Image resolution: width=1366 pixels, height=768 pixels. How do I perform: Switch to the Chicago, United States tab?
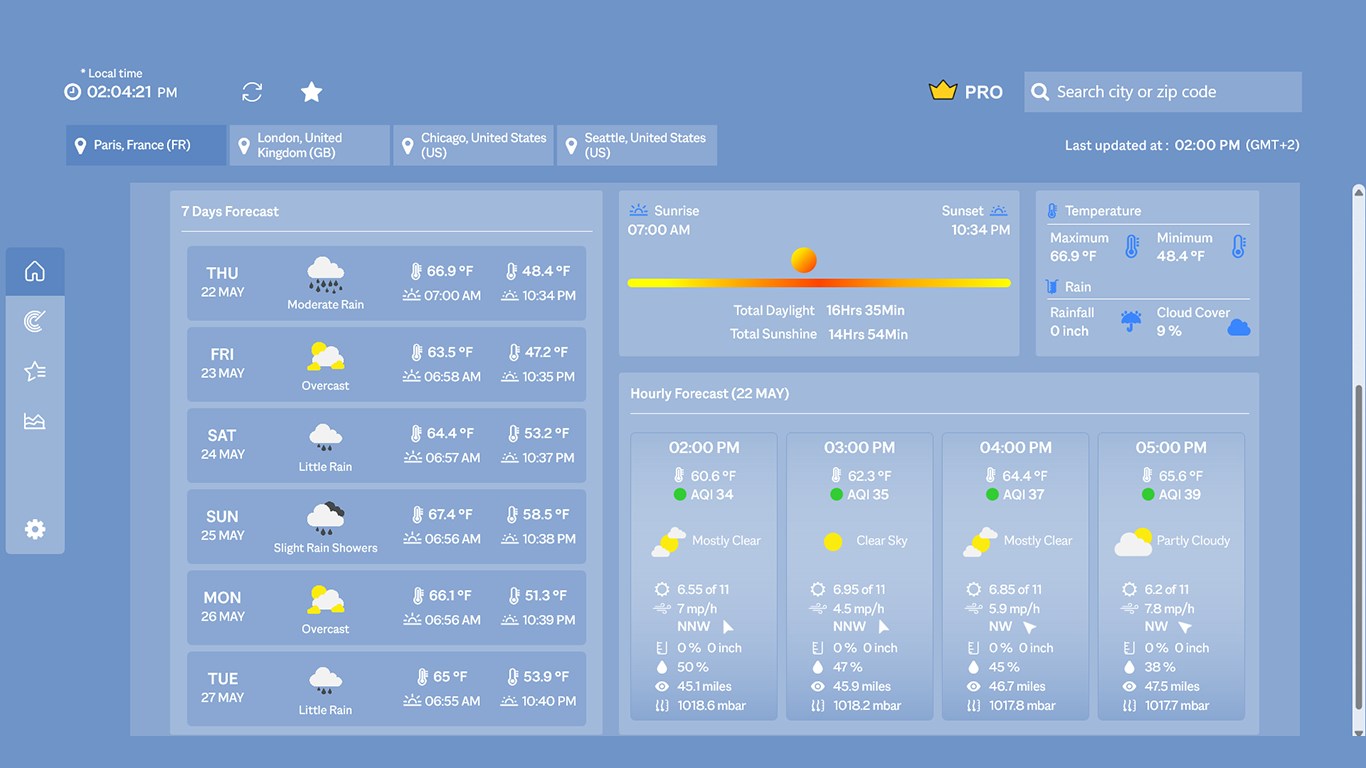point(473,144)
